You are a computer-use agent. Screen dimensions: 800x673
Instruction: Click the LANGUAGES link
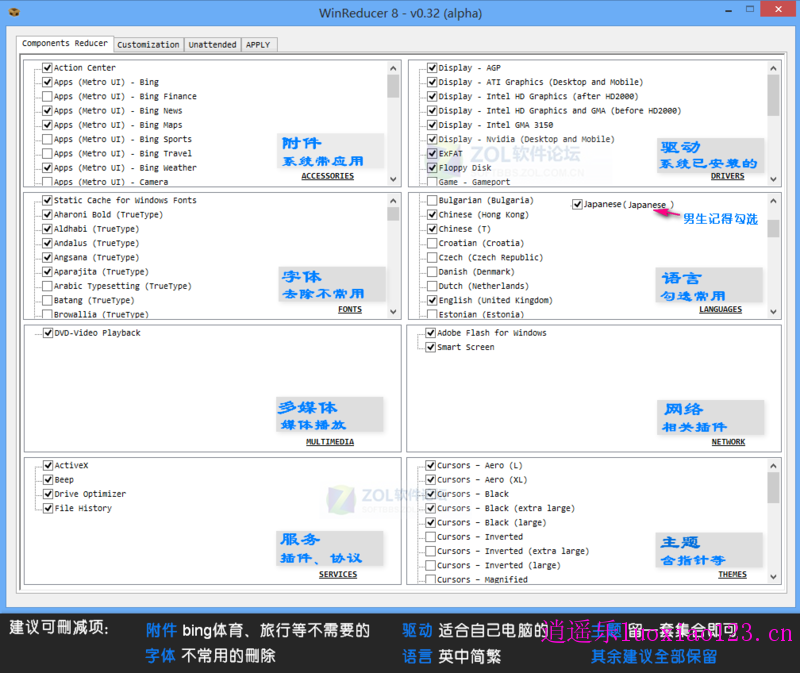720,309
